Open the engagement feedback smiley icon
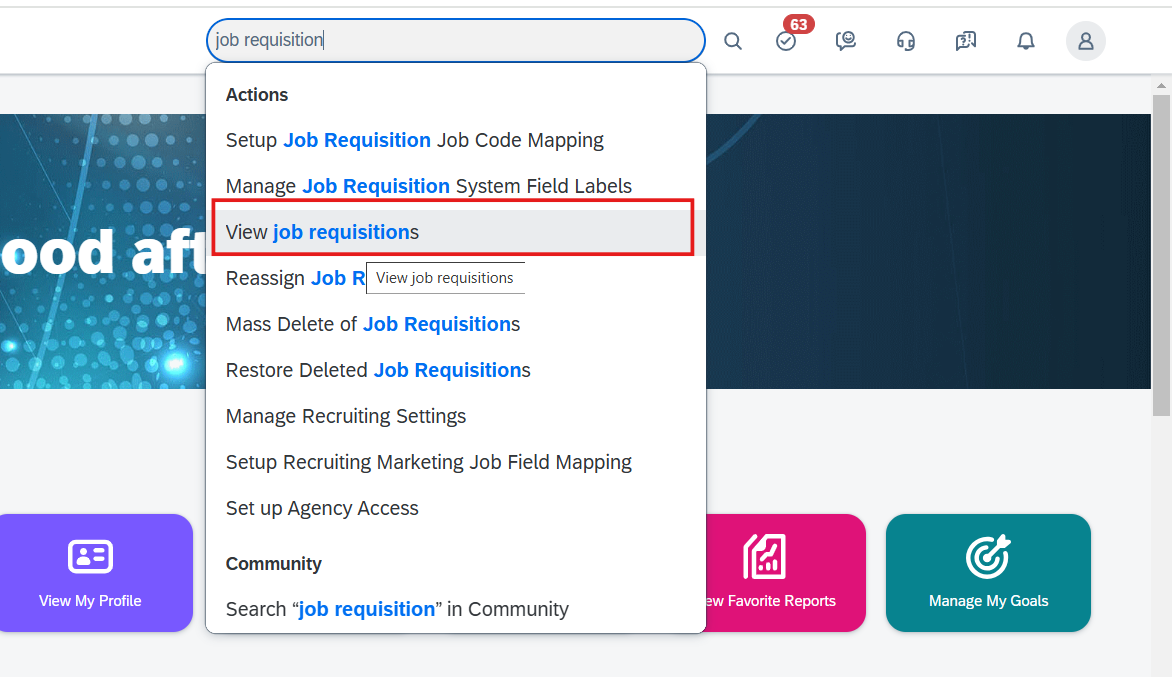Screen dimensions: 1172x677 click(846, 41)
